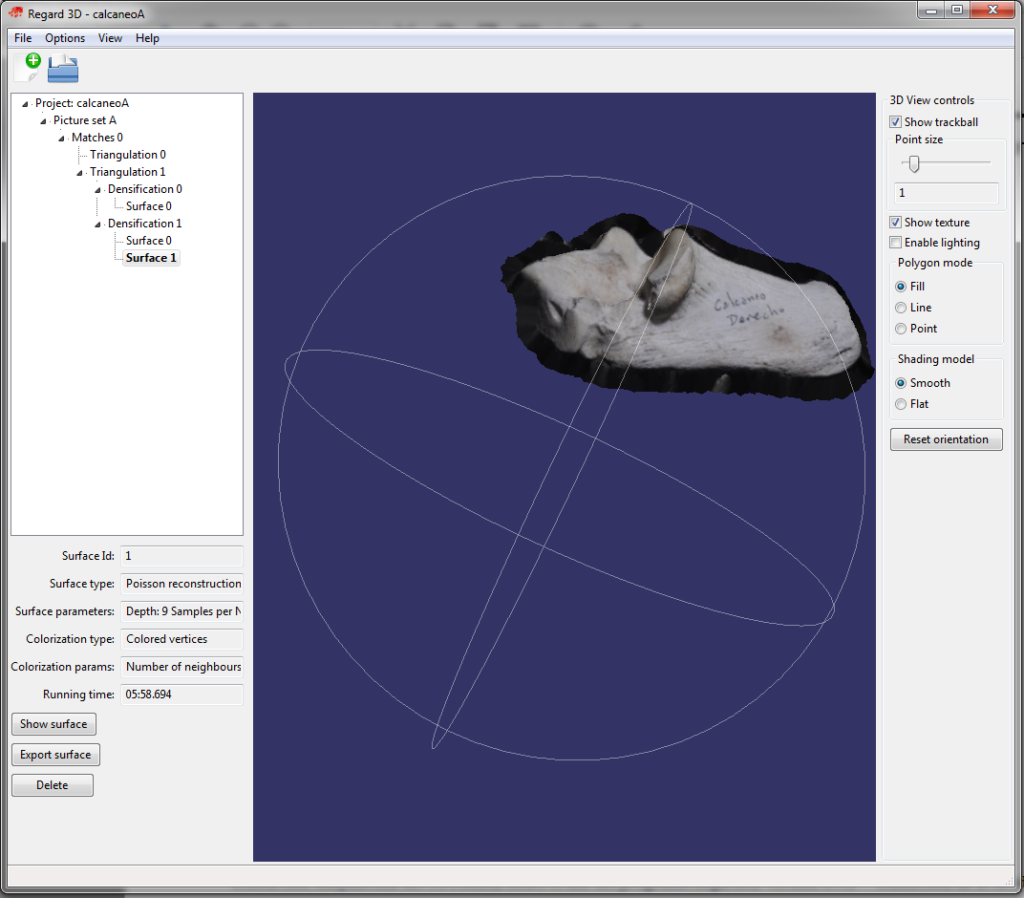The image size is (1024, 898).
Task: Uncheck the Show texture checkbox
Action: tap(896, 222)
